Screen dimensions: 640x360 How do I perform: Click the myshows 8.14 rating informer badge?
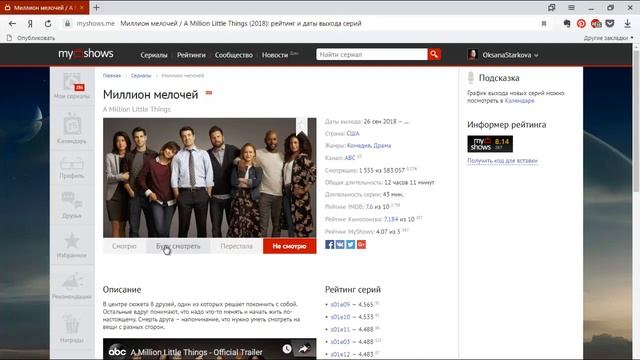click(x=490, y=144)
